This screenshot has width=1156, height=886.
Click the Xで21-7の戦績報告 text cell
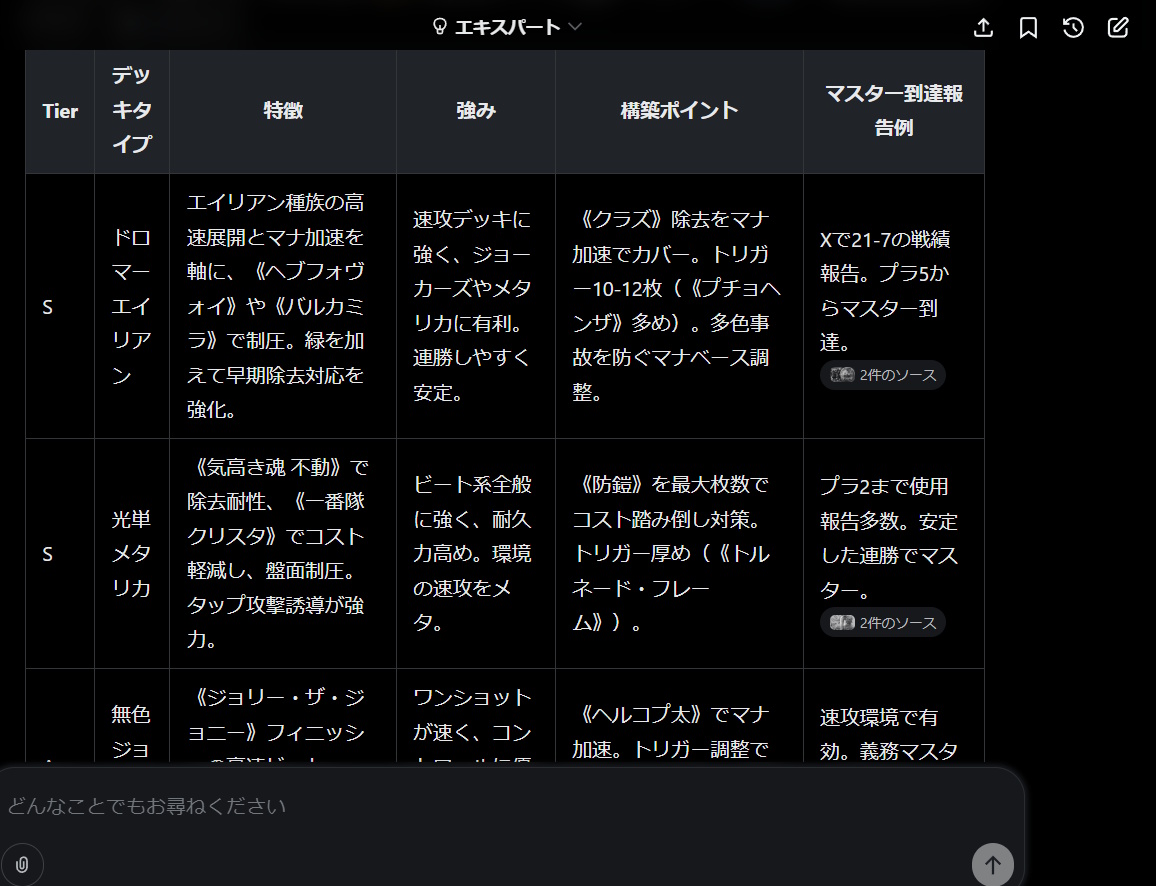click(884, 290)
